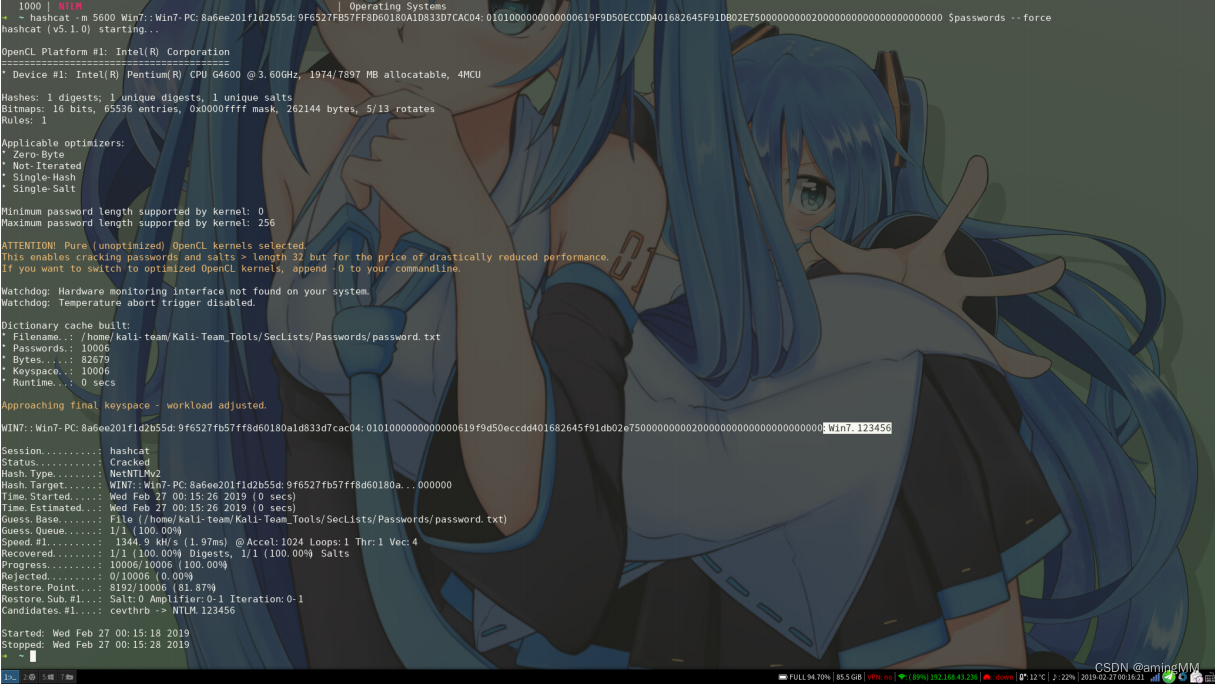
Task: Click the ethernet down status indicator
Action: point(999,677)
